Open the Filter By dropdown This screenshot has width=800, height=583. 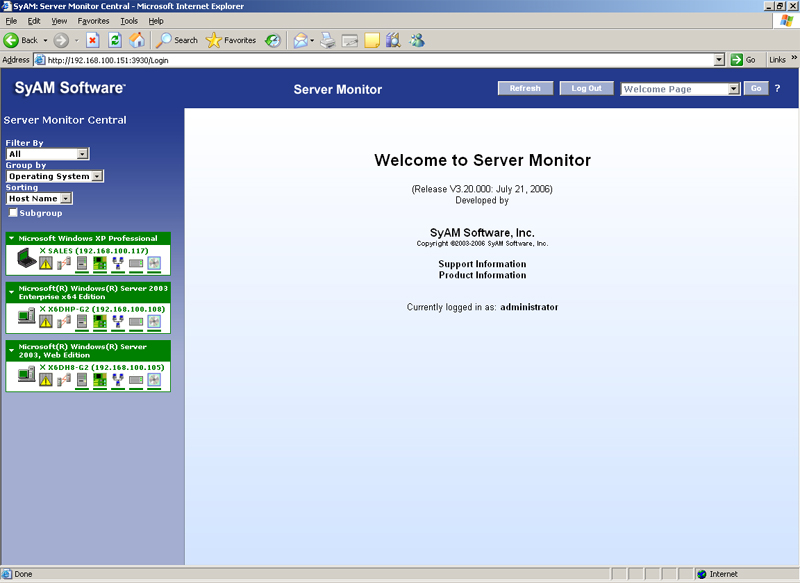(x=82, y=154)
